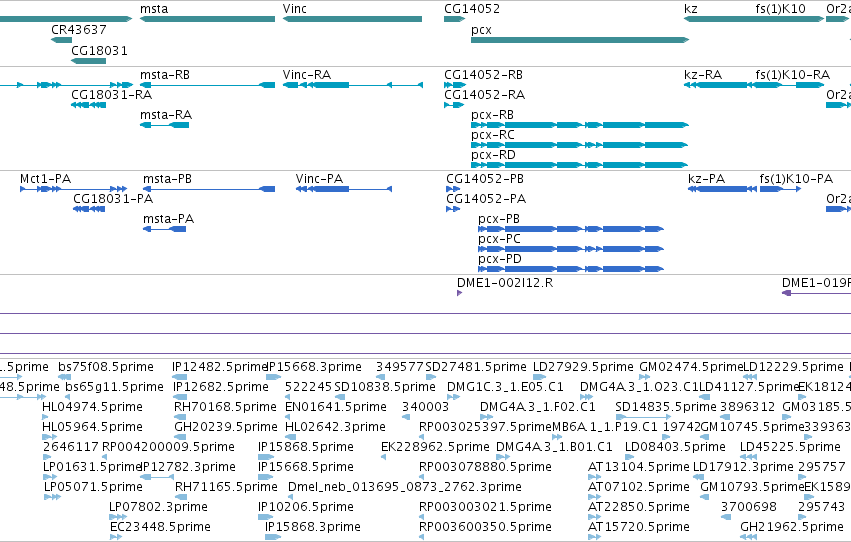Click the fs(1)K10-RA transcript glyph

[790, 85]
